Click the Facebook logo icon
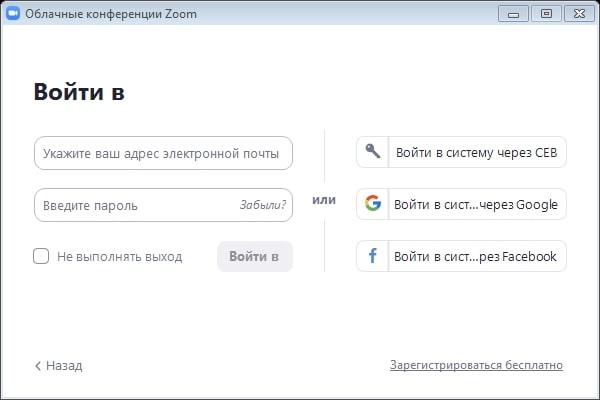This screenshot has width=600, height=400. pyautogui.click(x=372, y=255)
